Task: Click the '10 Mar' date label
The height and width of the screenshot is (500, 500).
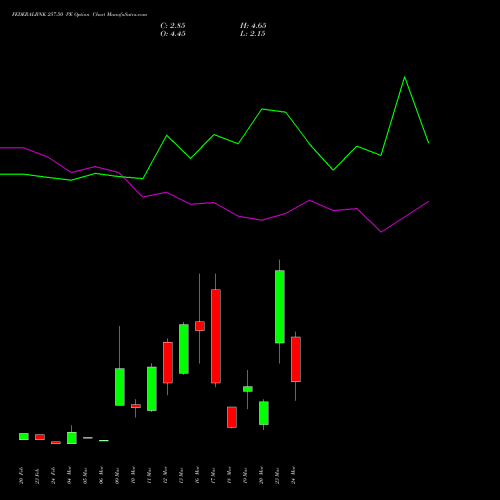Action: [x=133, y=475]
